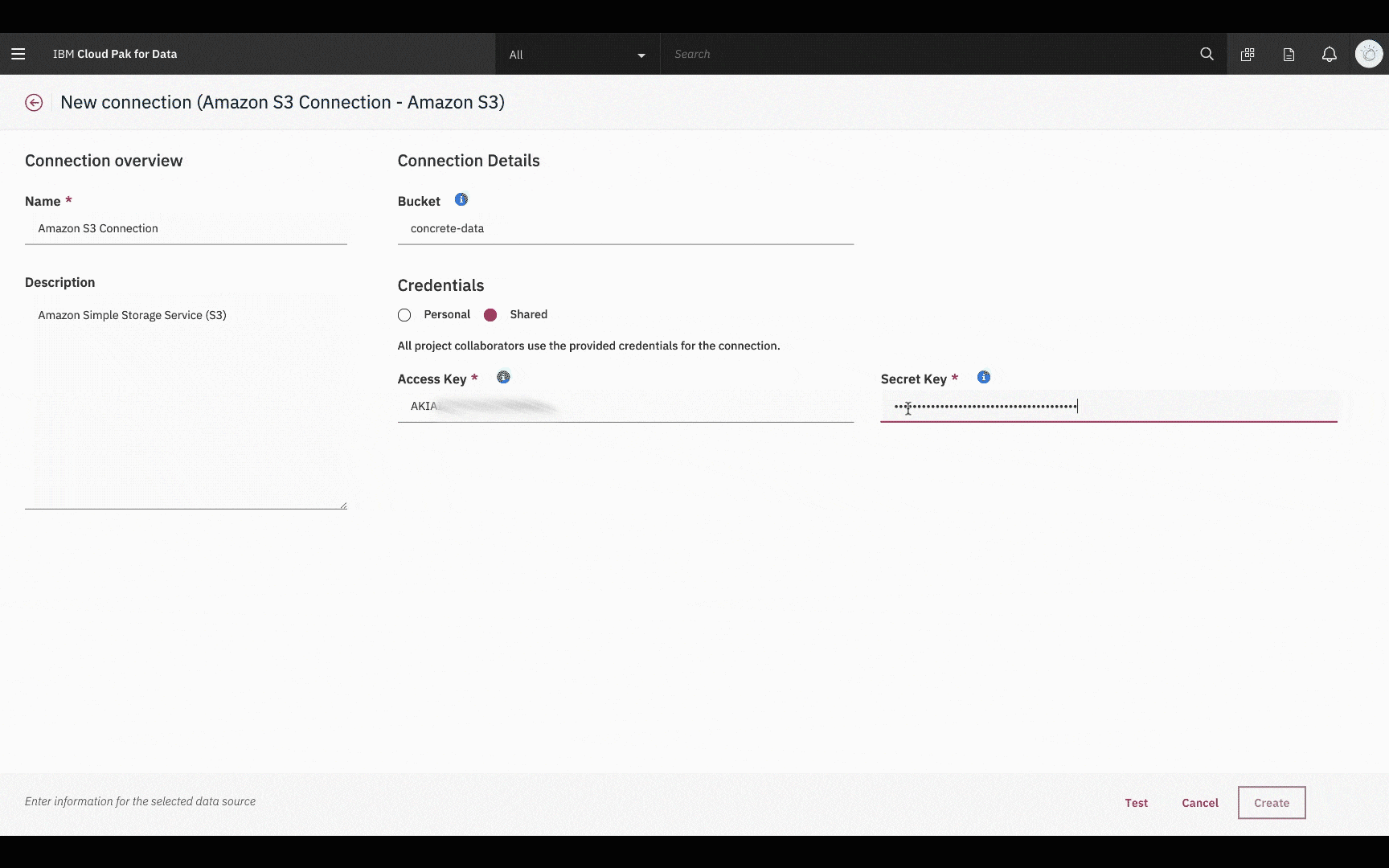The image size is (1389, 868).
Task: Click the Cancel button
Action: [x=1200, y=803]
